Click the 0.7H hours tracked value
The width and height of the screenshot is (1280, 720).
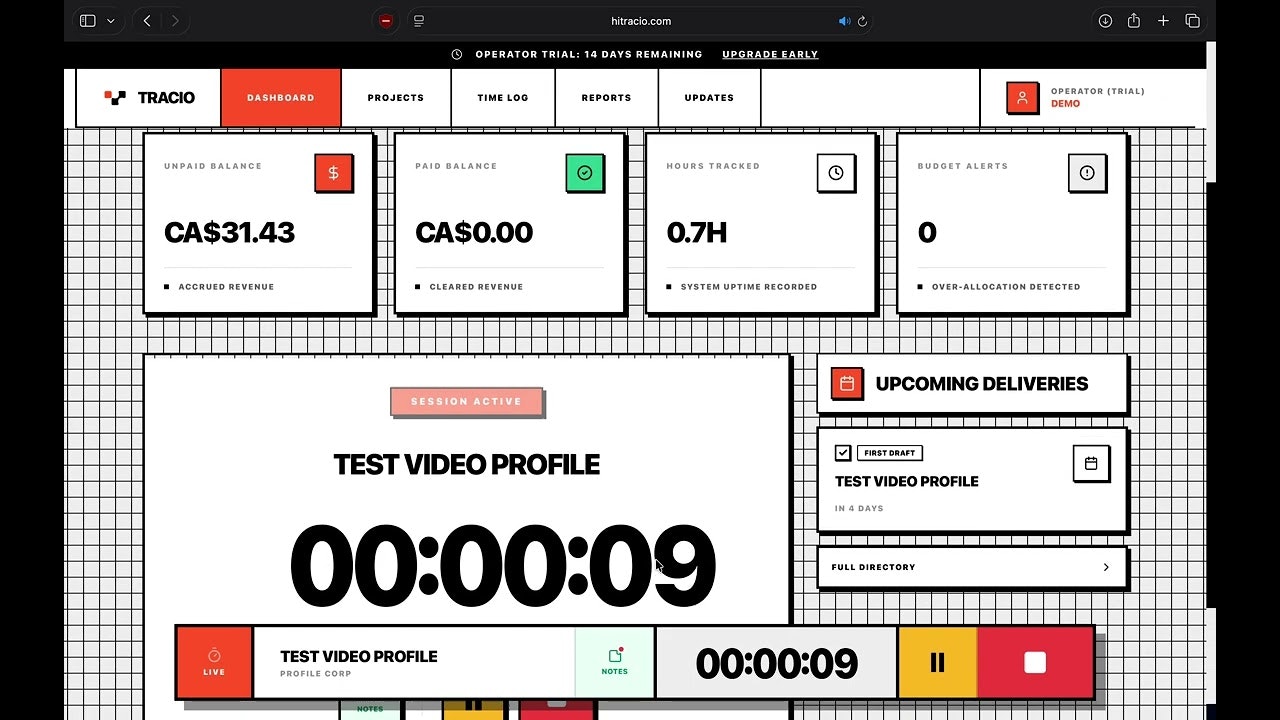(x=697, y=233)
